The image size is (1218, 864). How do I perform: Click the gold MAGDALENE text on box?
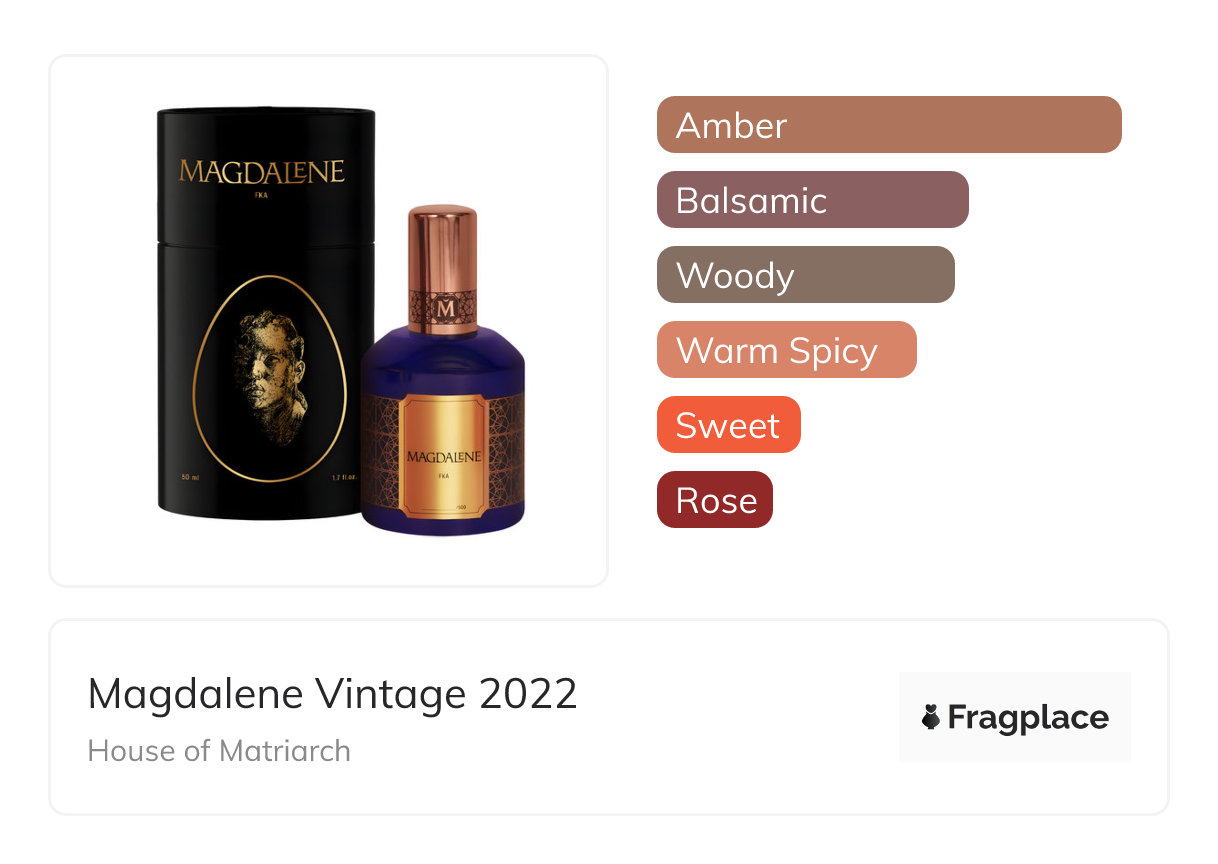tap(262, 171)
